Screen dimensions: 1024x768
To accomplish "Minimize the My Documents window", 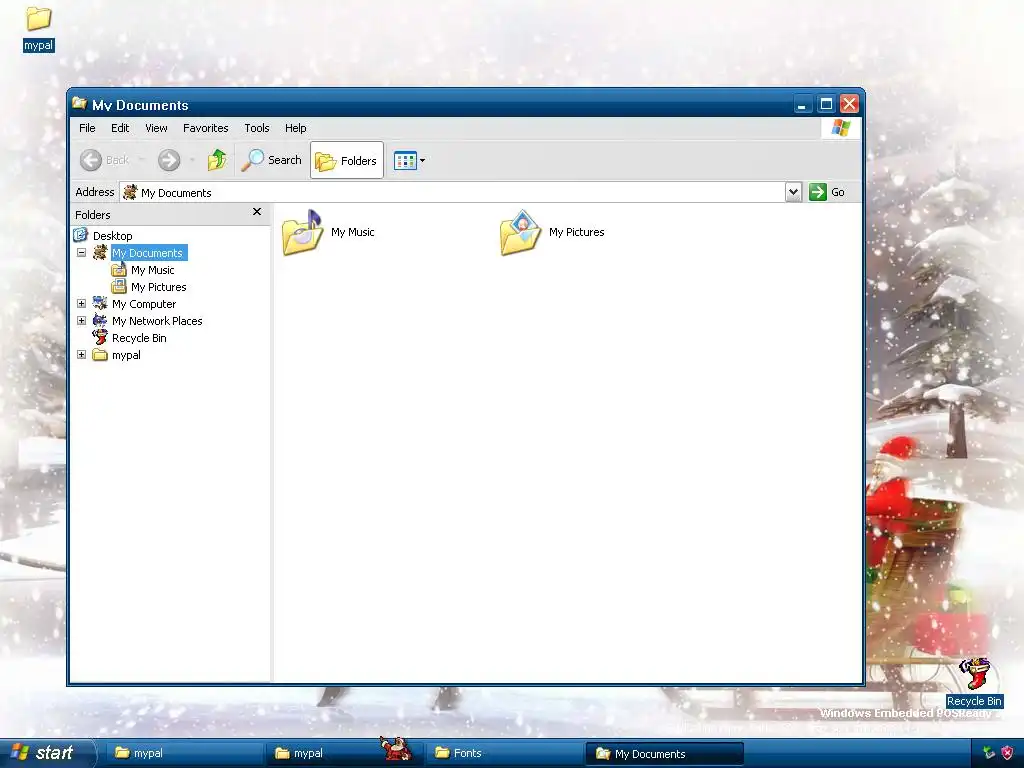I will 802,104.
